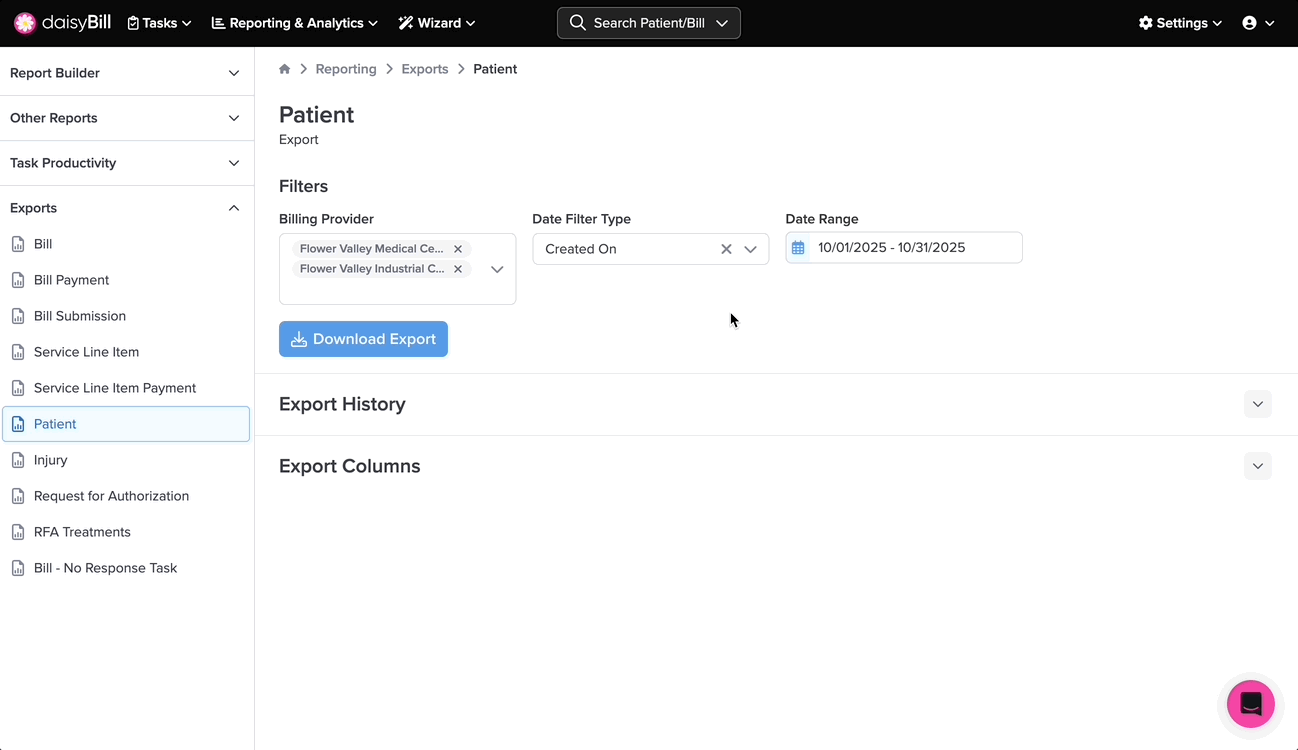Clear the Created On date filter type
Image resolution: width=1298 pixels, height=750 pixels.
(726, 249)
